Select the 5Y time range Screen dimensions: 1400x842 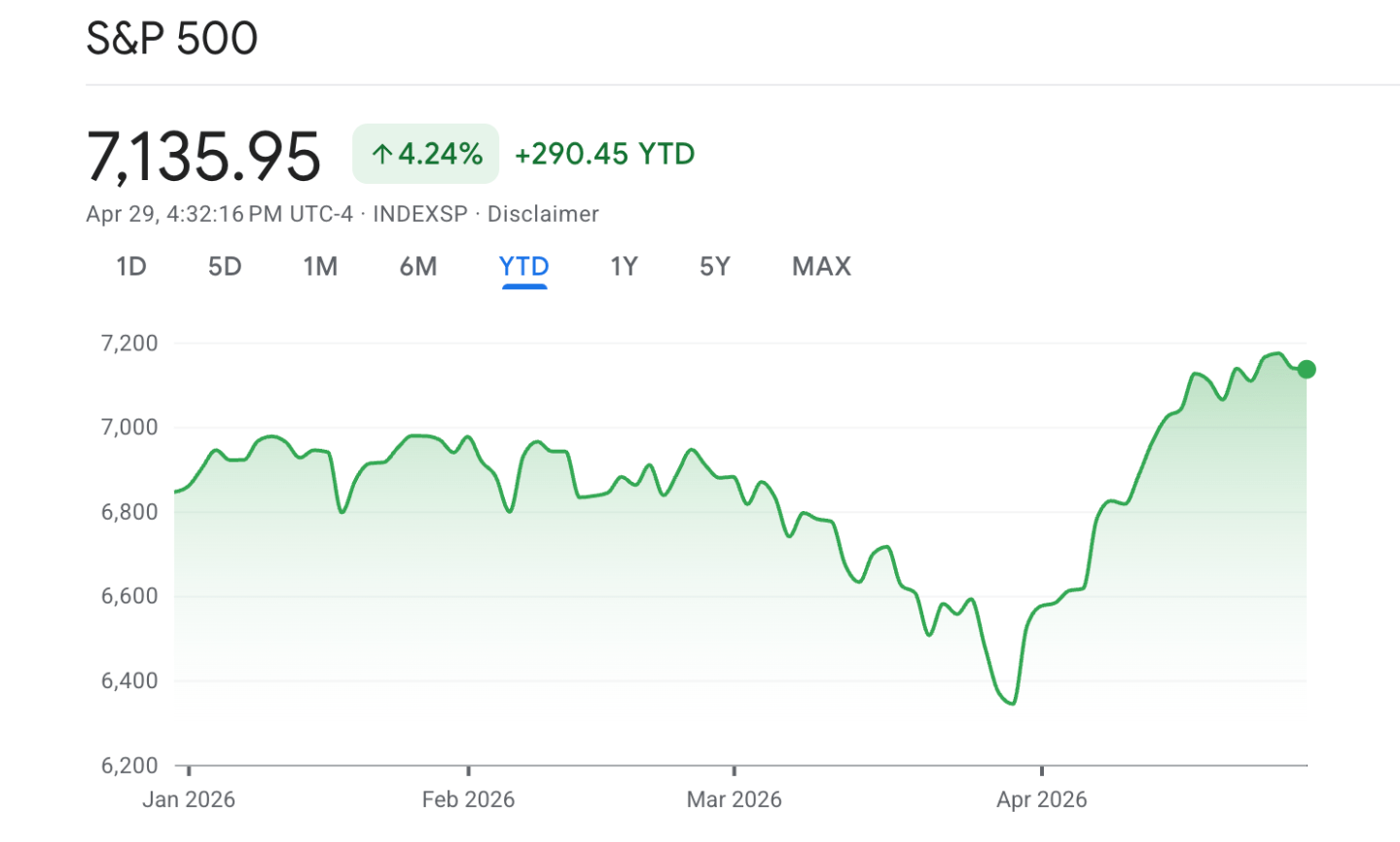pyautogui.click(x=714, y=267)
